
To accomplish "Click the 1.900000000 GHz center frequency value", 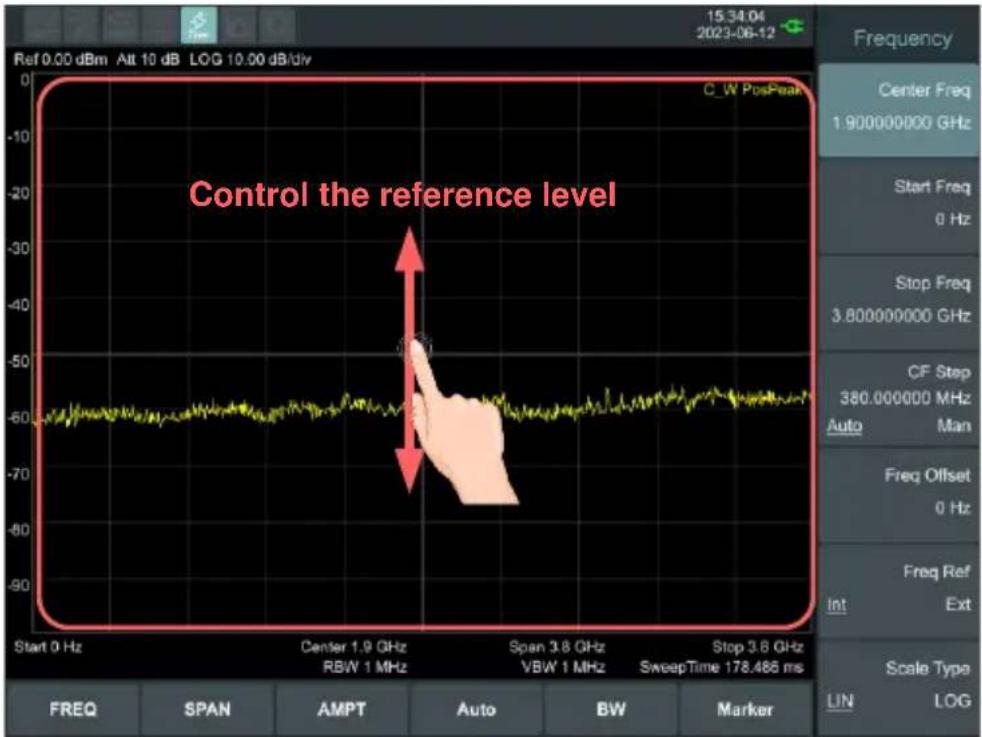I will (901, 123).
